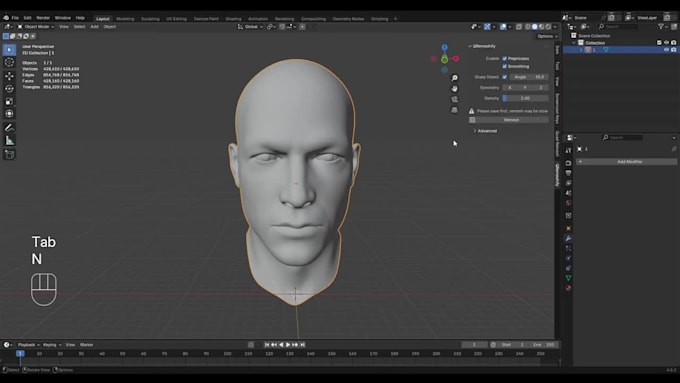Open the Keying dropdown in timeline
680x383 pixels.
click(52, 345)
